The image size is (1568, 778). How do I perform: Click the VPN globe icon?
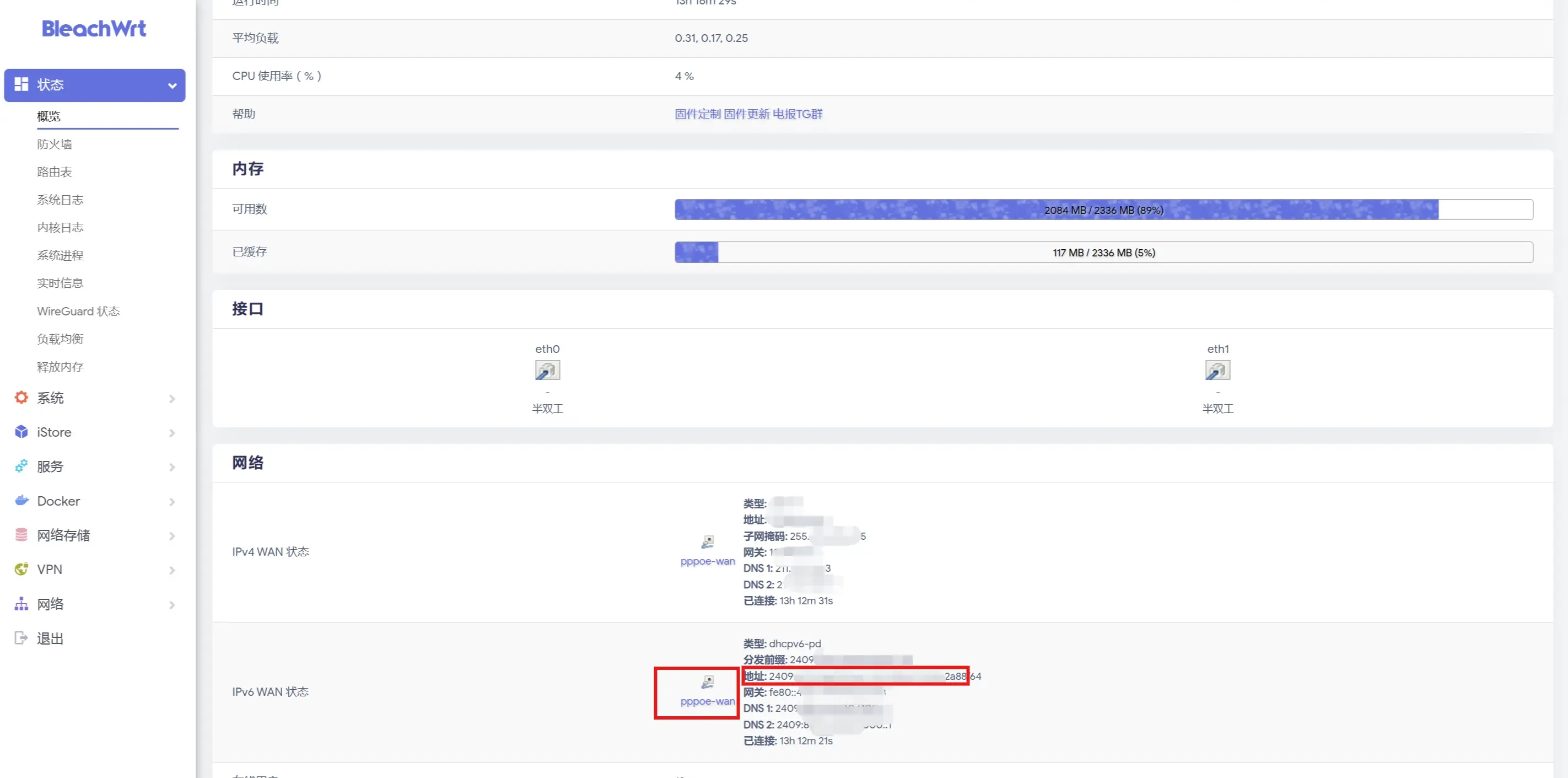tap(21, 568)
